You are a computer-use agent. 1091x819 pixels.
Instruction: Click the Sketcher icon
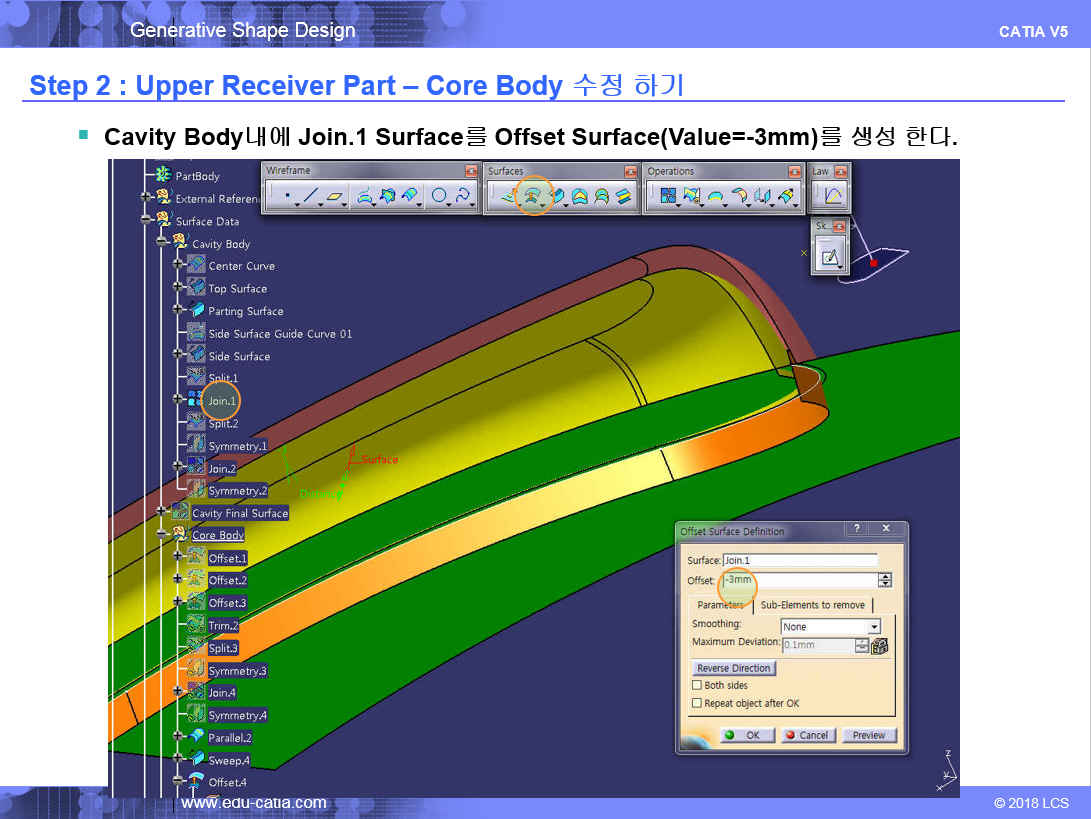point(829,257)
